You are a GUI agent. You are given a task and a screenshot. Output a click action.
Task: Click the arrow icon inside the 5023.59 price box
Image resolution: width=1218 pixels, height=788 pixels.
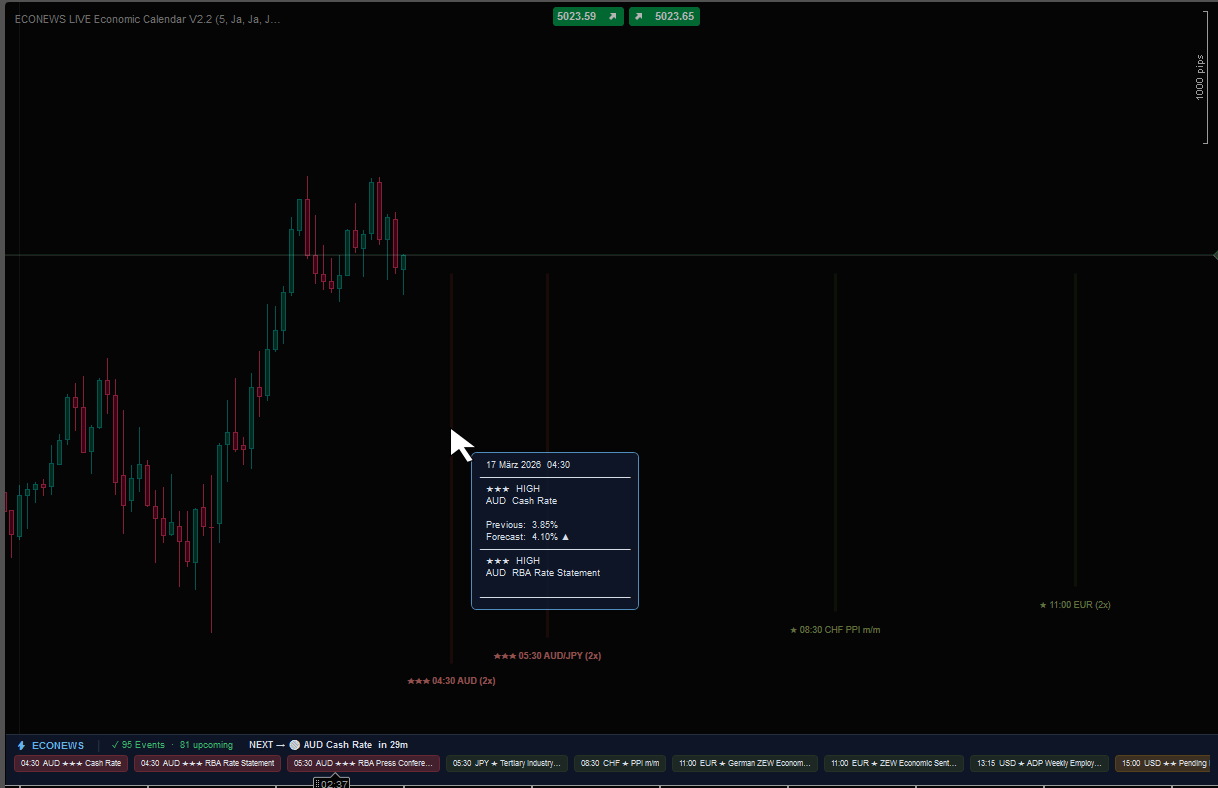612,16
